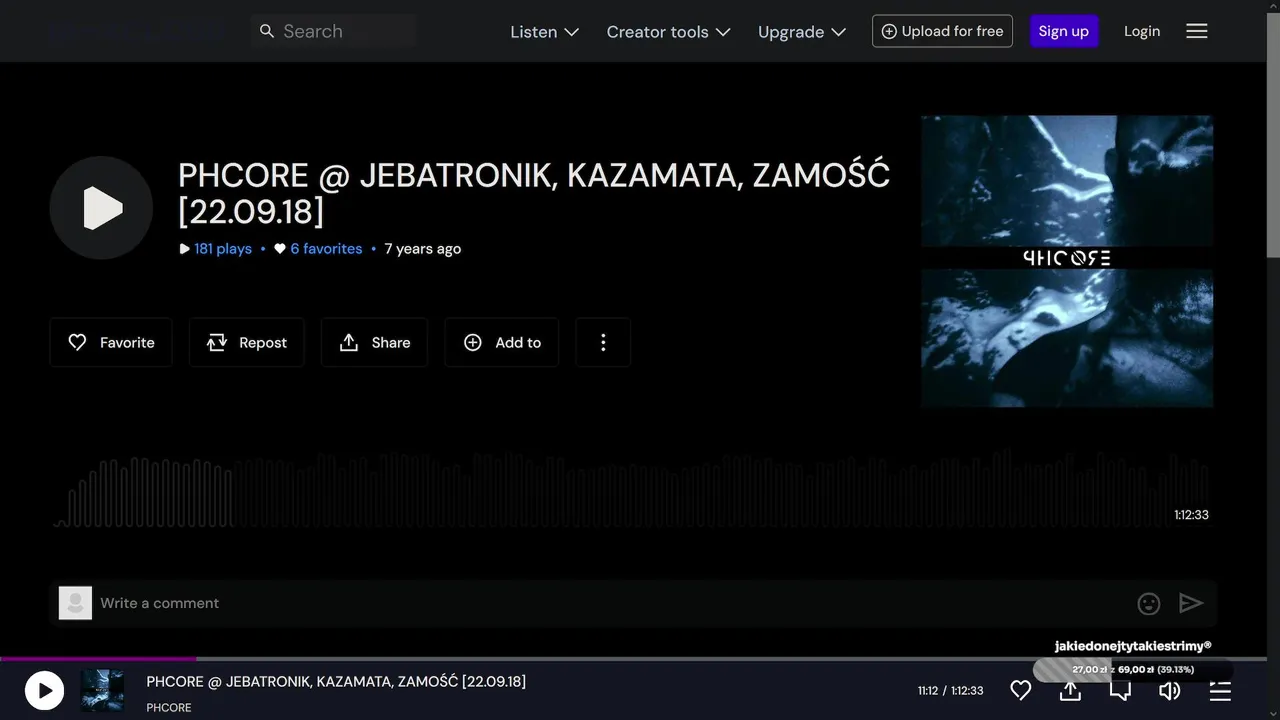
Task: Expand the Upgrade dropdown menu
Action: click(803, 31)
